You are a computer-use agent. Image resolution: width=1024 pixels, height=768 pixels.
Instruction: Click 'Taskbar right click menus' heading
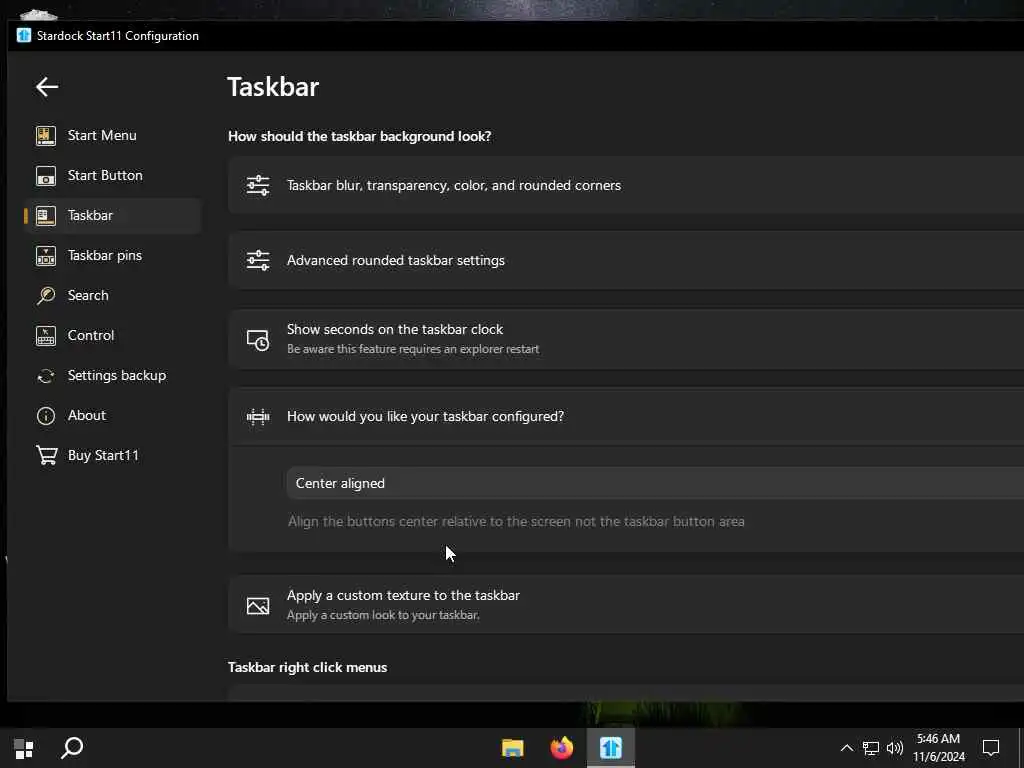click(308, 667)
